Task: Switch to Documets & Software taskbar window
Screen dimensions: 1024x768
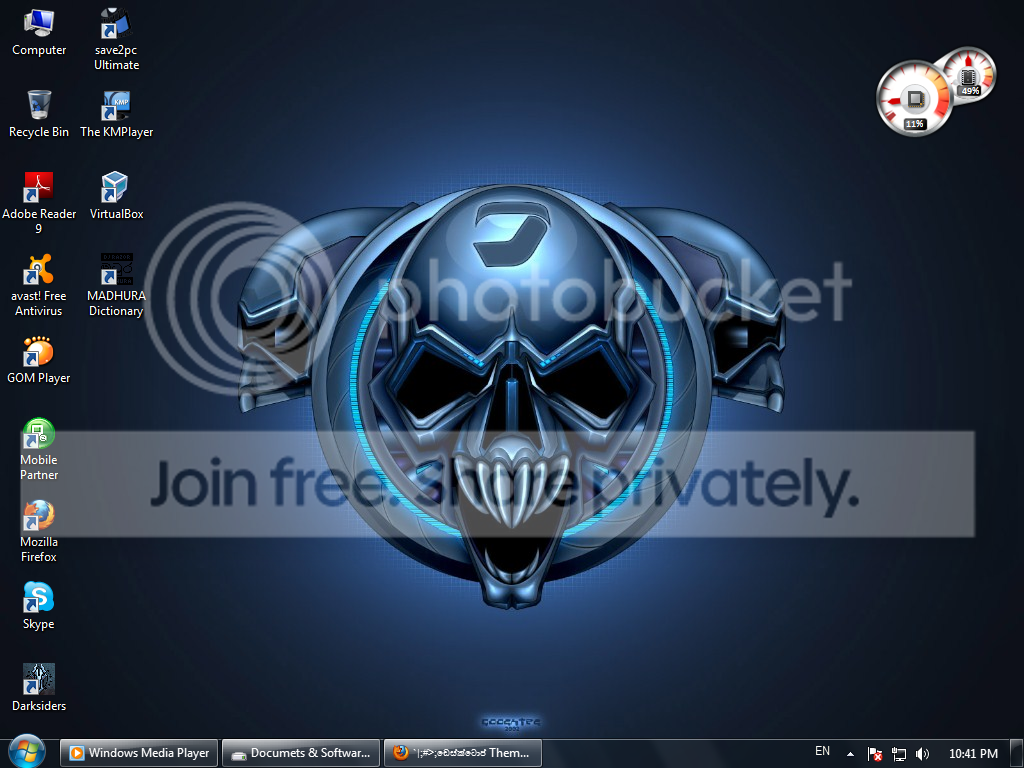Action: click(x=301, y=753)
